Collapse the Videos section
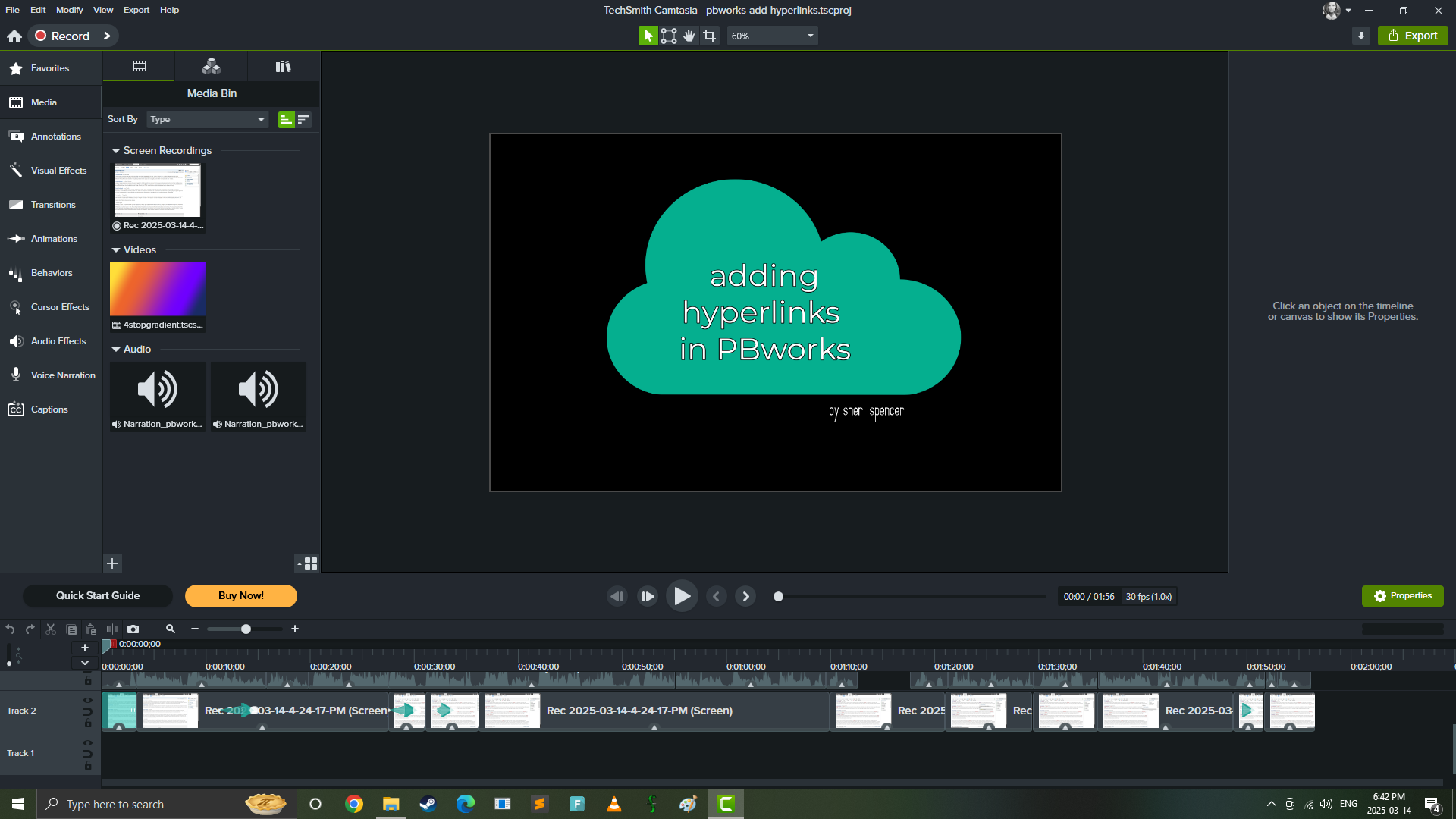 pos(116,250)
